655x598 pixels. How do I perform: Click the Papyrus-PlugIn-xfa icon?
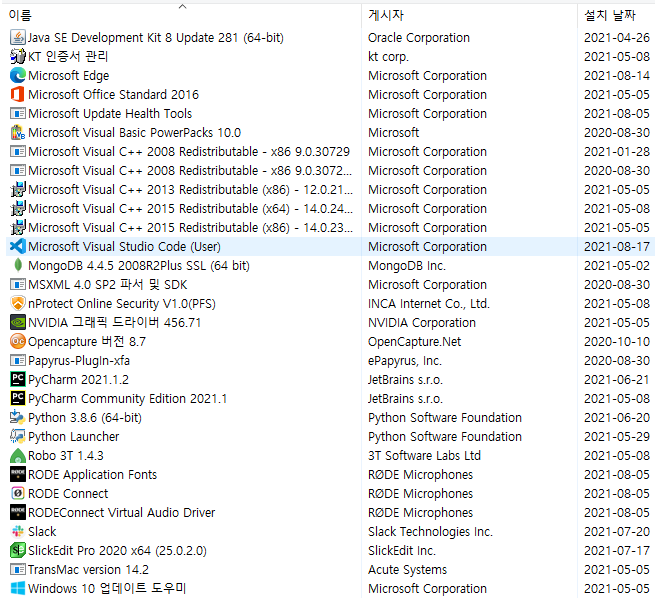[x=18, y=360]
